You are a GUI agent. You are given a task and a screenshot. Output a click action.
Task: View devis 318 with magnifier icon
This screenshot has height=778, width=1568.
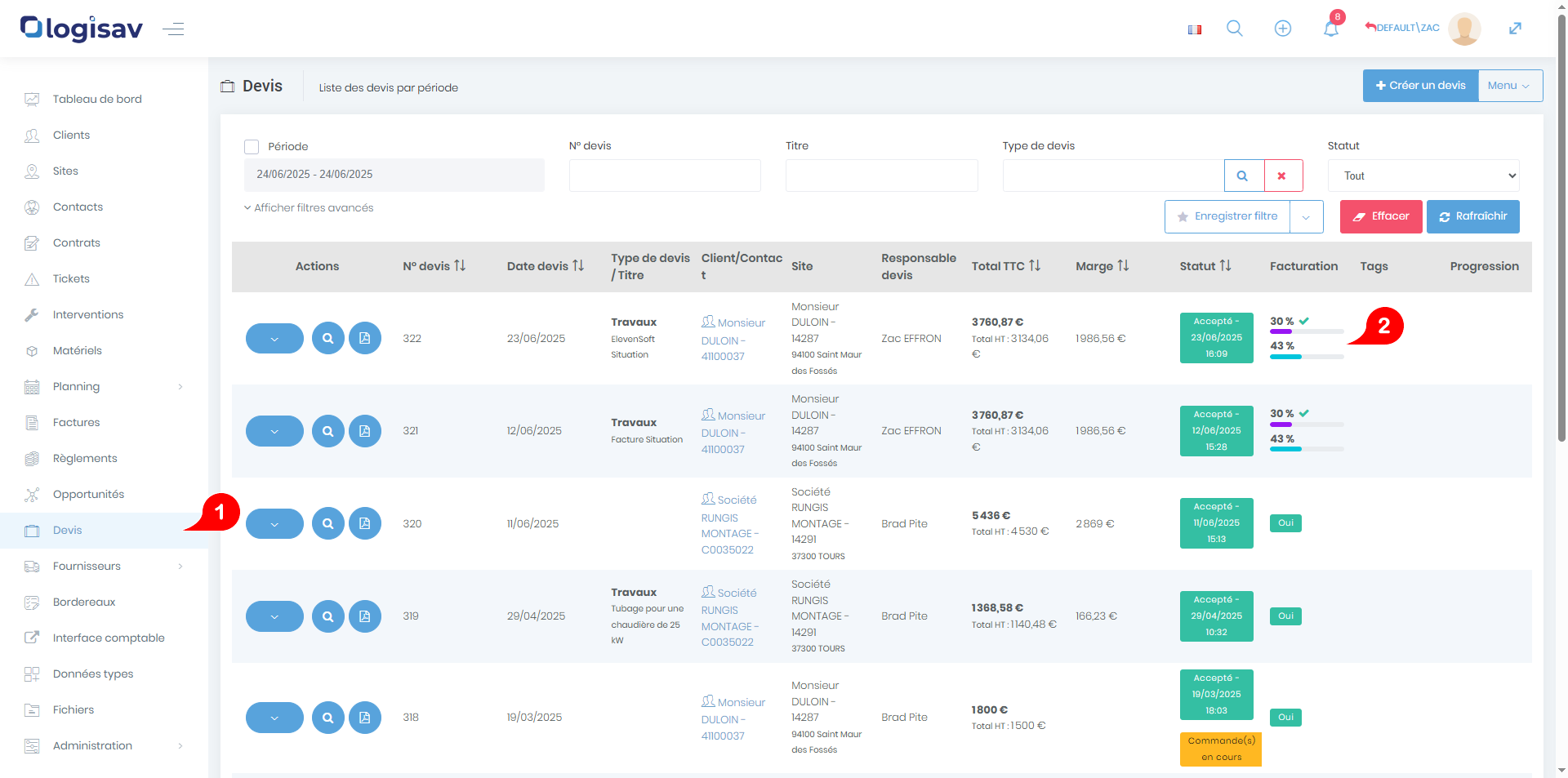pyautogui.click(x=328, y=718)
